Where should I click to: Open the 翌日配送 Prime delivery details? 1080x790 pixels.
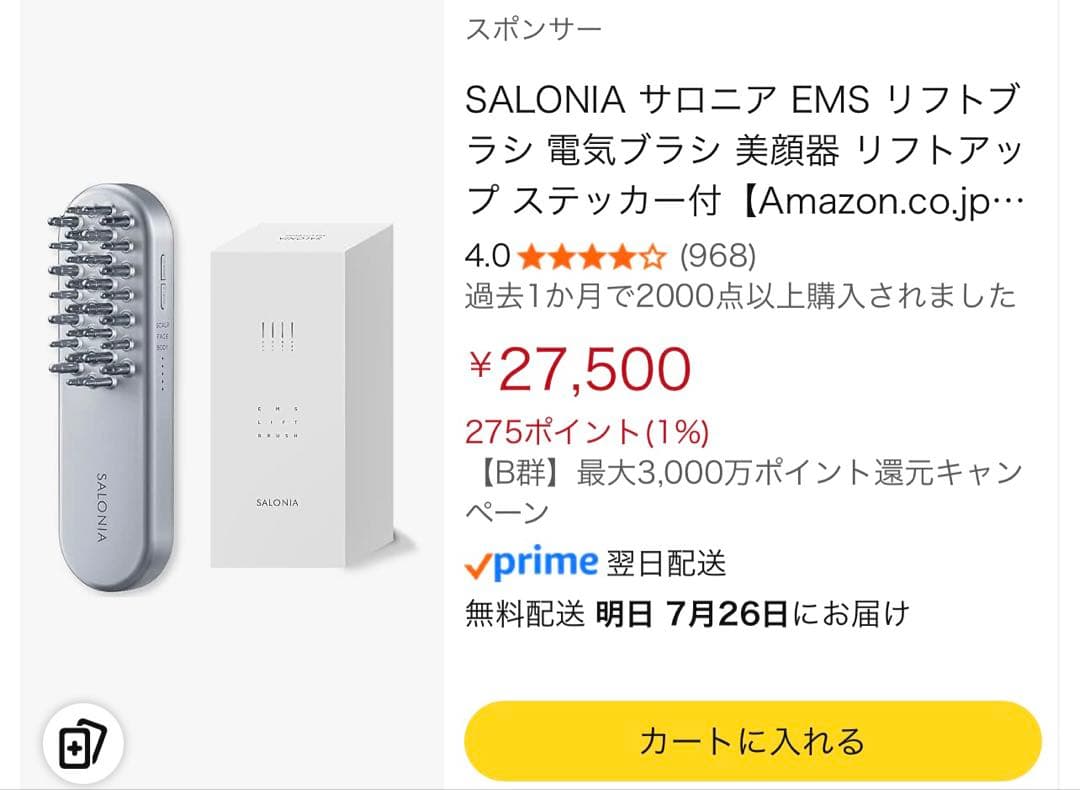click(x=667, y=562)
